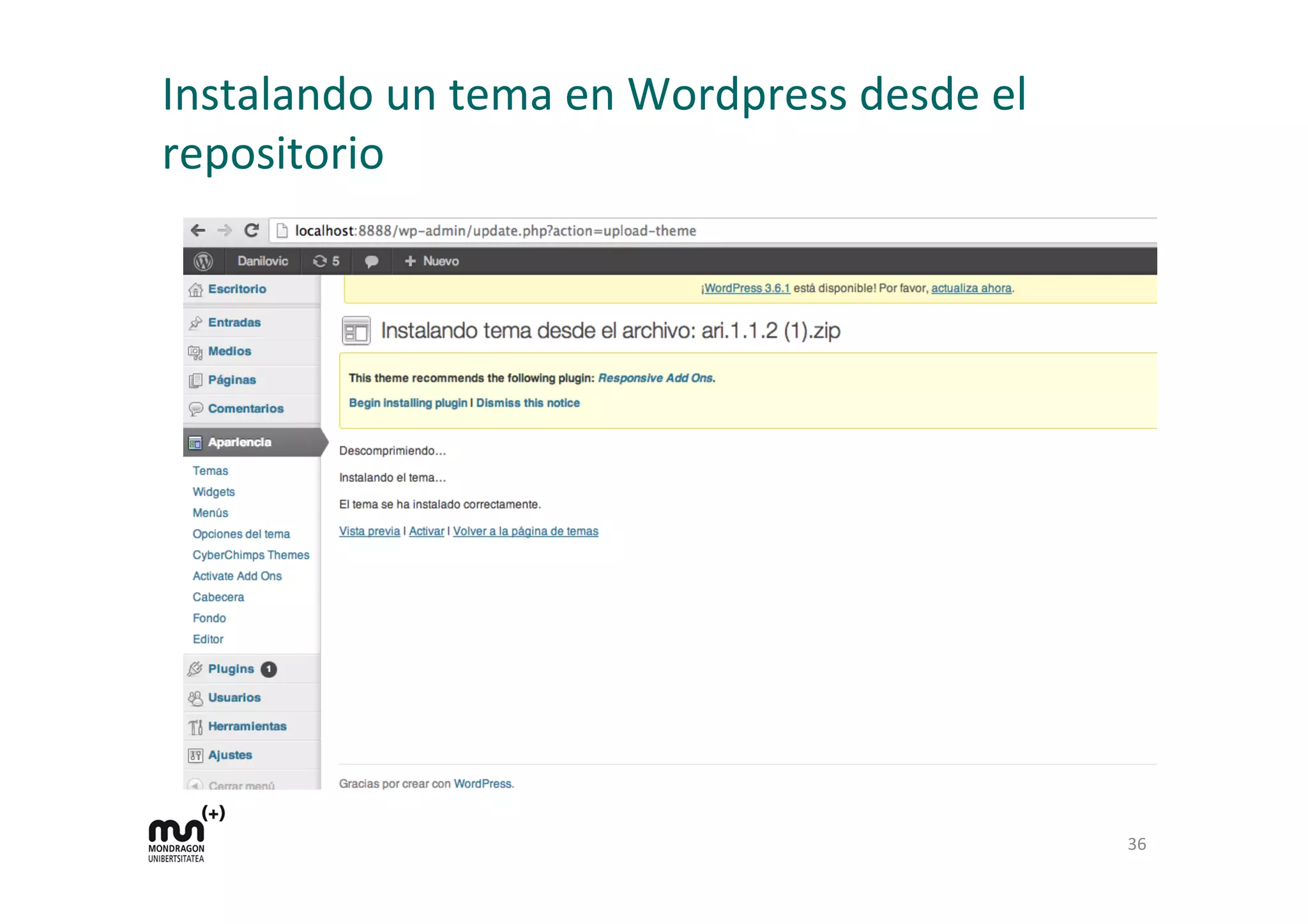The height and width of the screenshot is (924, 1308).
Task: Open Ajustes in the sidebar
Action: tap(230, 755)
